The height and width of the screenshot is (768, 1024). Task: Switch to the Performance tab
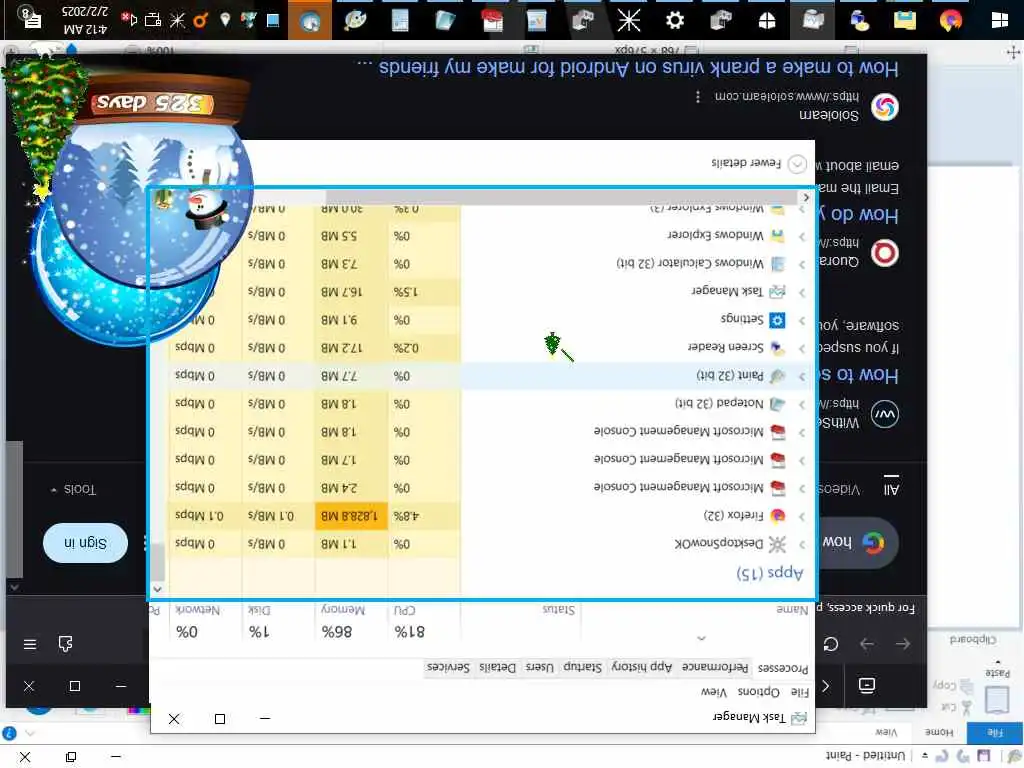[x=715, y=667]
